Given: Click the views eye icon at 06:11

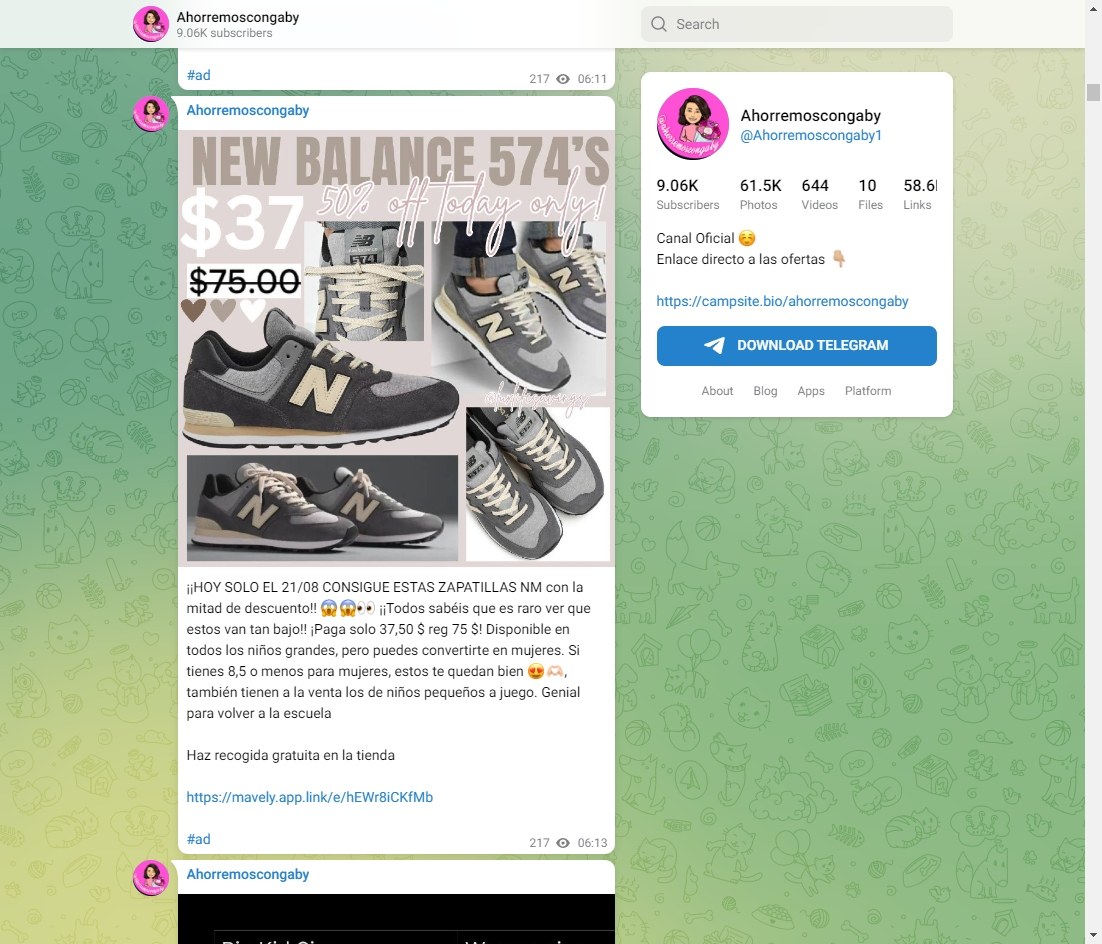Looking at the screenshot, I should 563,79.
